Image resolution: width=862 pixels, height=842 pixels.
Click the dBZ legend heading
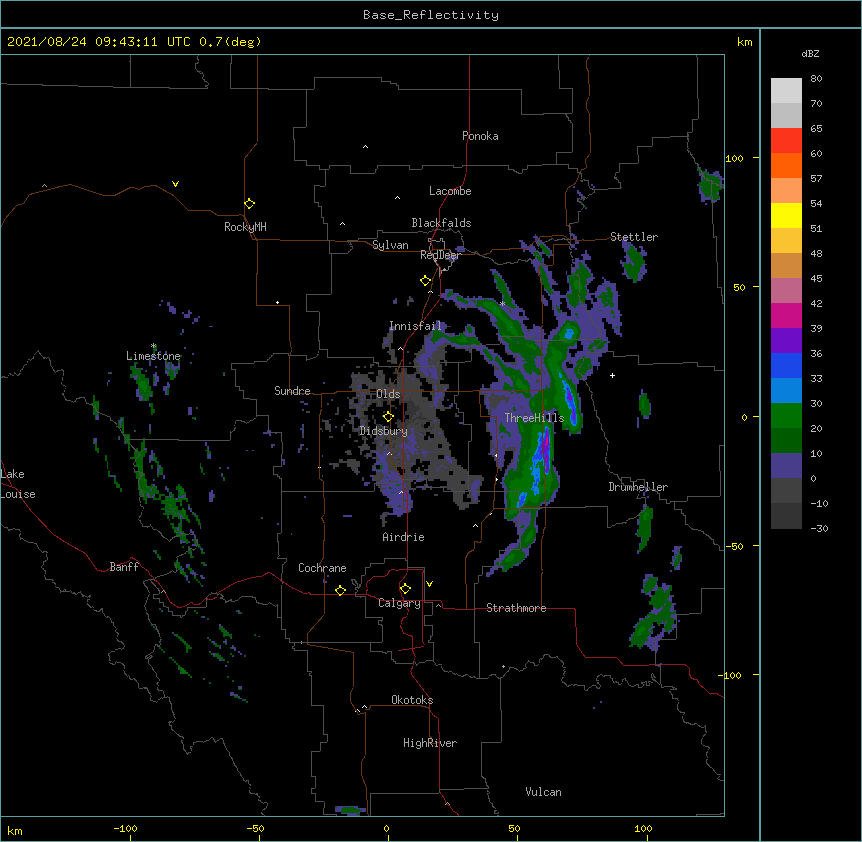[x=810, y=53]
